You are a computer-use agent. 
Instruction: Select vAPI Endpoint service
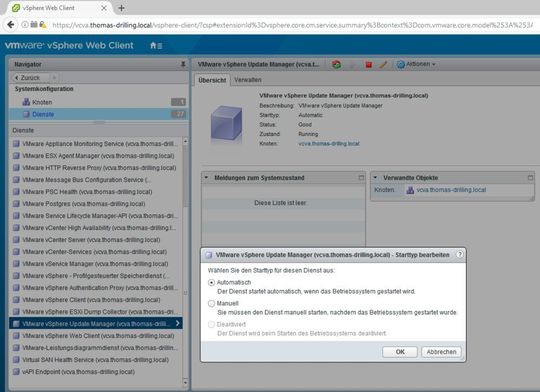click(96, 372)
